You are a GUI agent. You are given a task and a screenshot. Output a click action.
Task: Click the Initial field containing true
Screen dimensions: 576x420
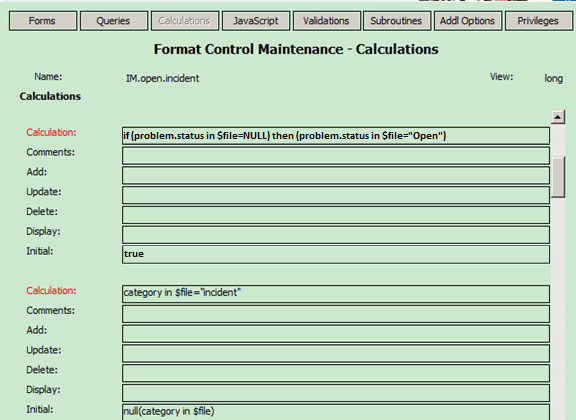pos(336,255)
